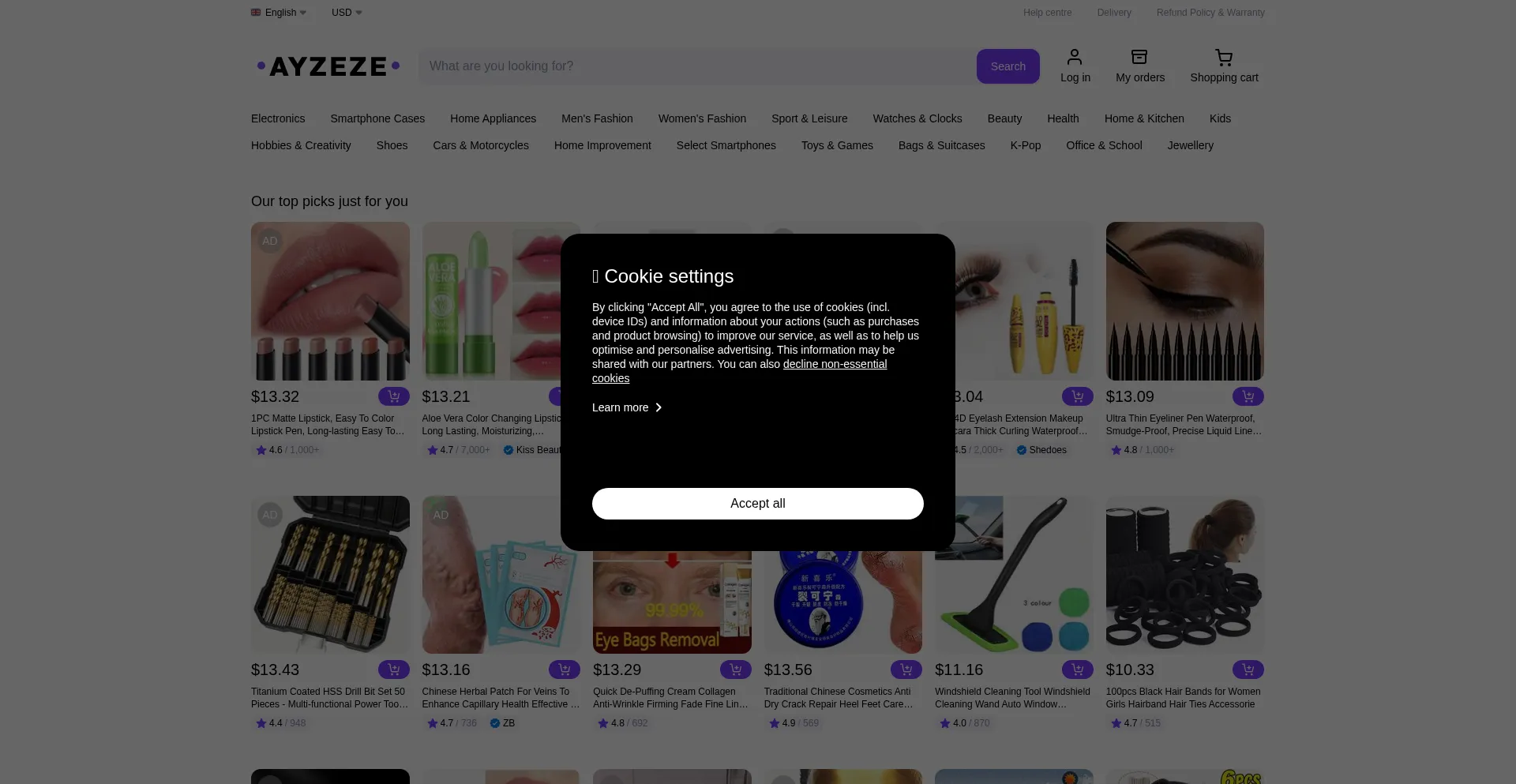Open the English language dropdown
This screenshot has height=784, width=1516.
279,13
